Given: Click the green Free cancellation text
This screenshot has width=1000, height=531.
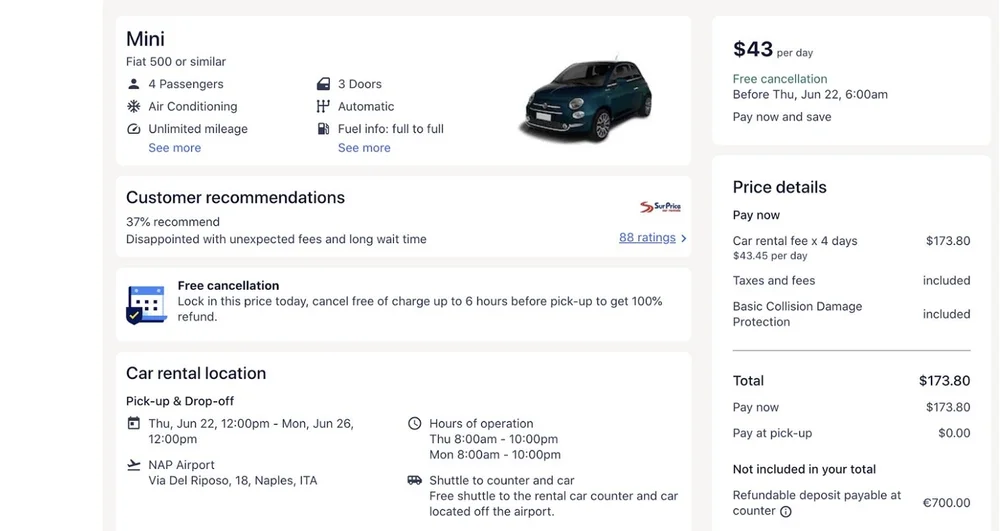Looking at the screenshot, I should (780, 79).
